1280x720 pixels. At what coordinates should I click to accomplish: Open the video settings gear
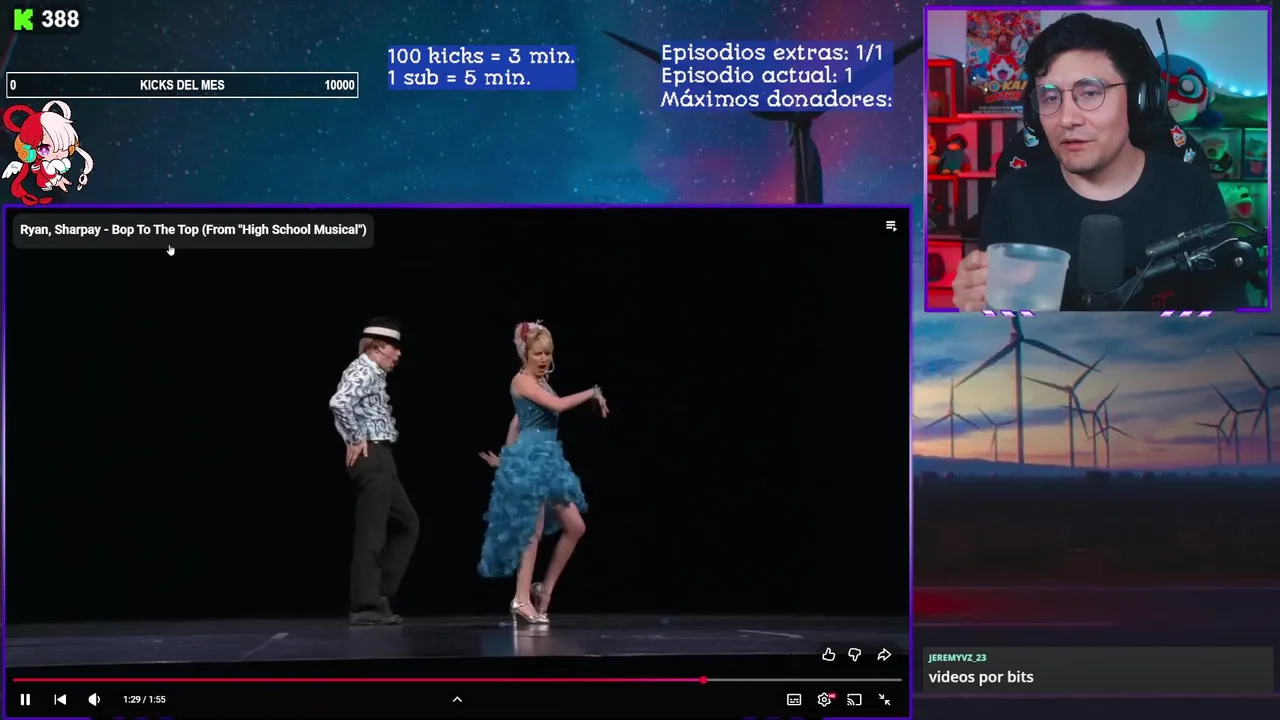tap(824, 699)
